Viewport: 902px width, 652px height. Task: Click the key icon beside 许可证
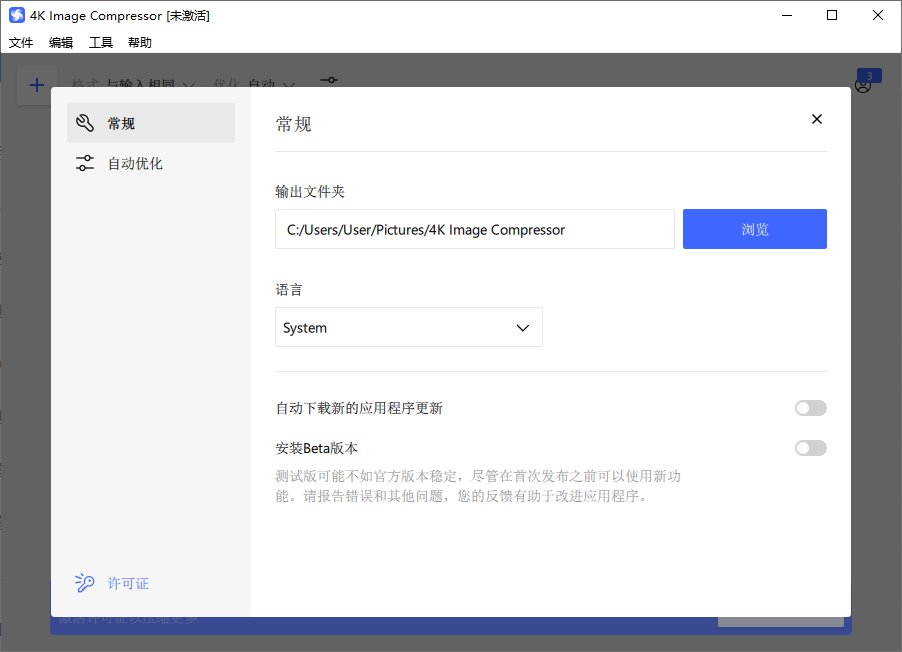85,583
